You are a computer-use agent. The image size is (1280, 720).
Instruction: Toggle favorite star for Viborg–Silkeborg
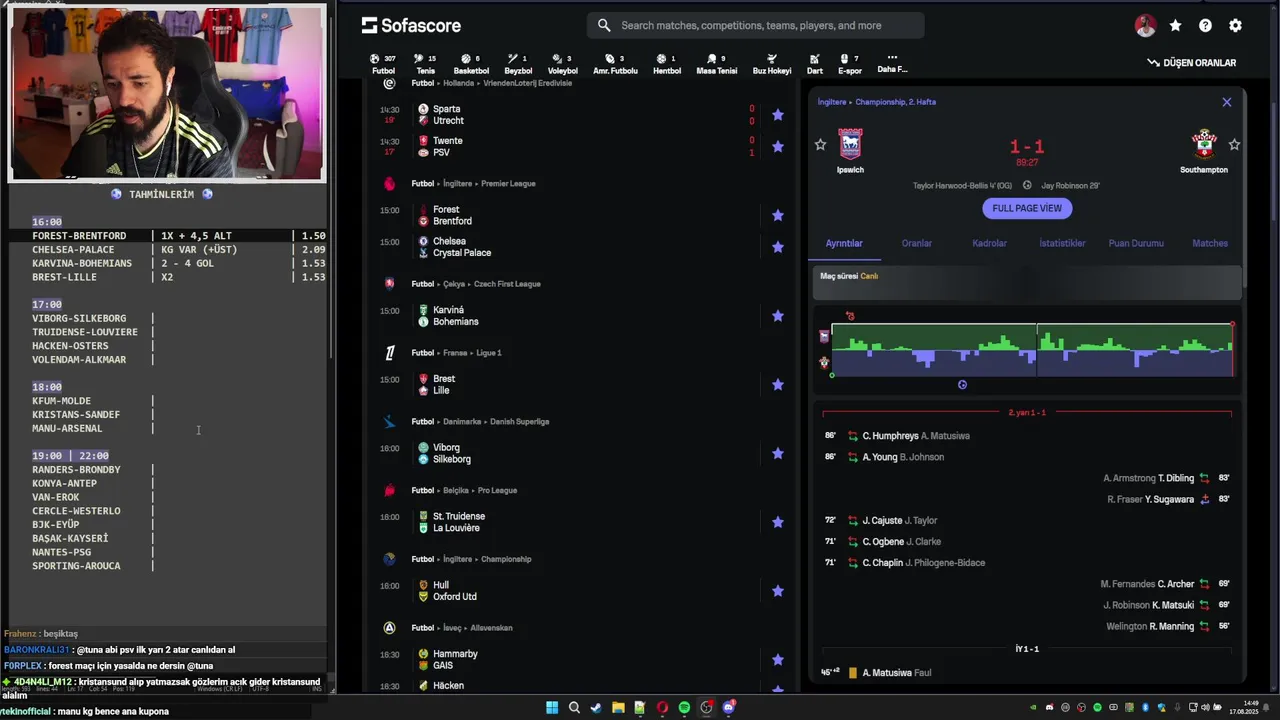coord(778,454)
